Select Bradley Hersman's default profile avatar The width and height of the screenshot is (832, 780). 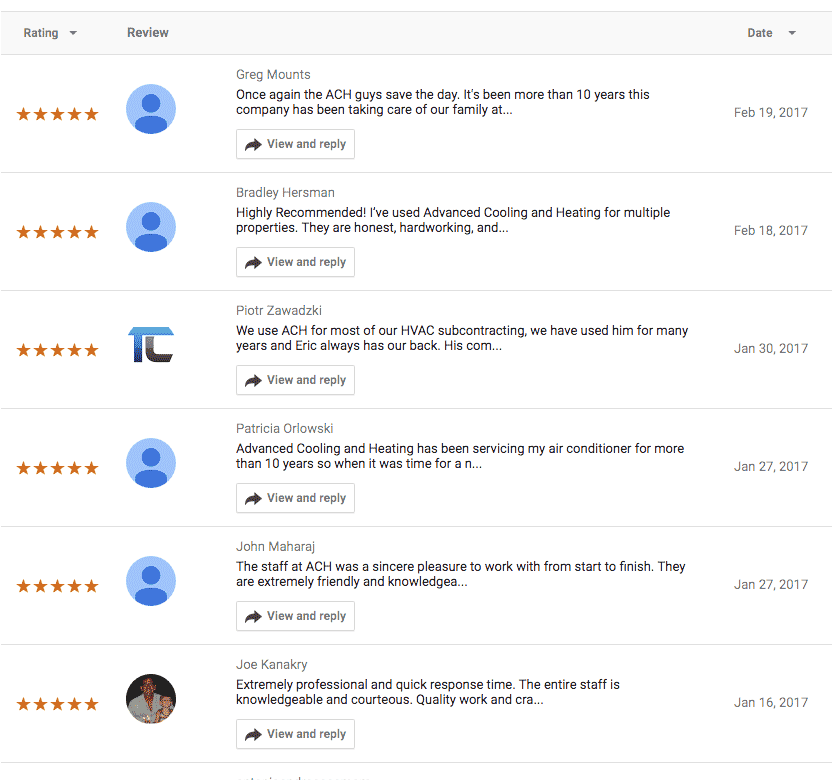click(151, 227)
